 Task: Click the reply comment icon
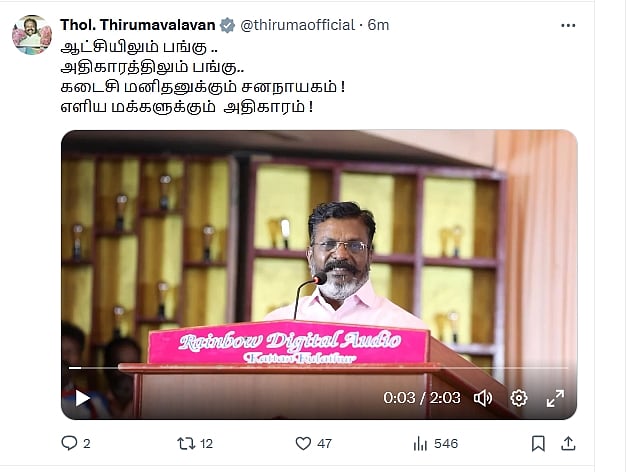tap(69, 443)
